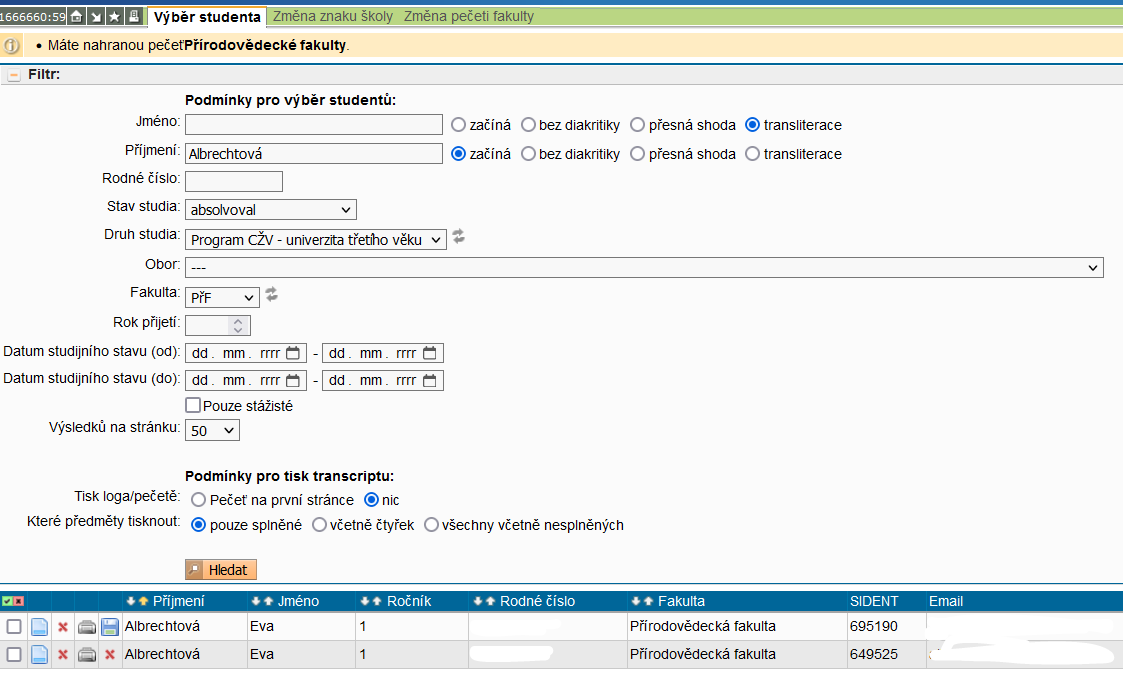Image resolution: width=1123 pixels, height=674 pixels.
Task: Open the home icon in the top bar
Action: pyautogui.click(x=77, y=16)
